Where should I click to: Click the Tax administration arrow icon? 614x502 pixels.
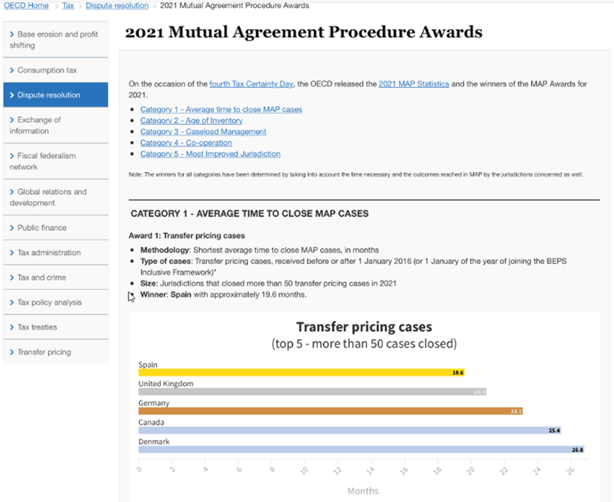pyautogui.click(x=9, y=253)
